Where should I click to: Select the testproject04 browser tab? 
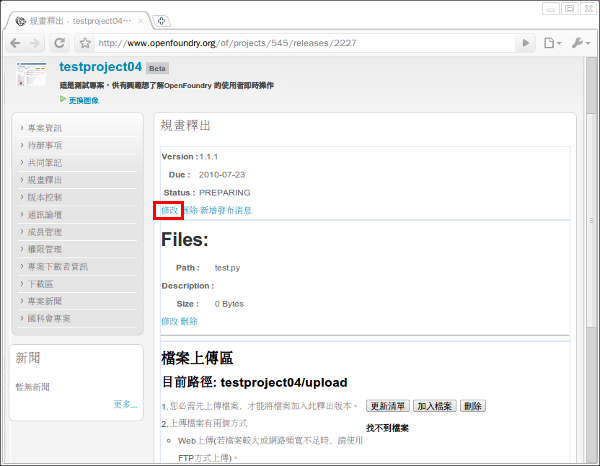click(77, 21)
